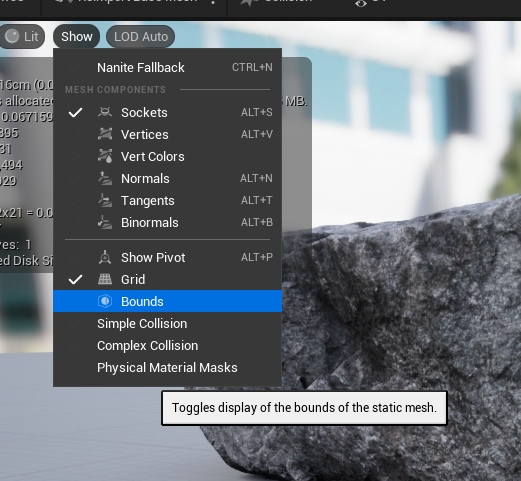Click the Sockets icon in Show menu
The width and height of the screenshot is (521, 481).
(x=105, y=112)
